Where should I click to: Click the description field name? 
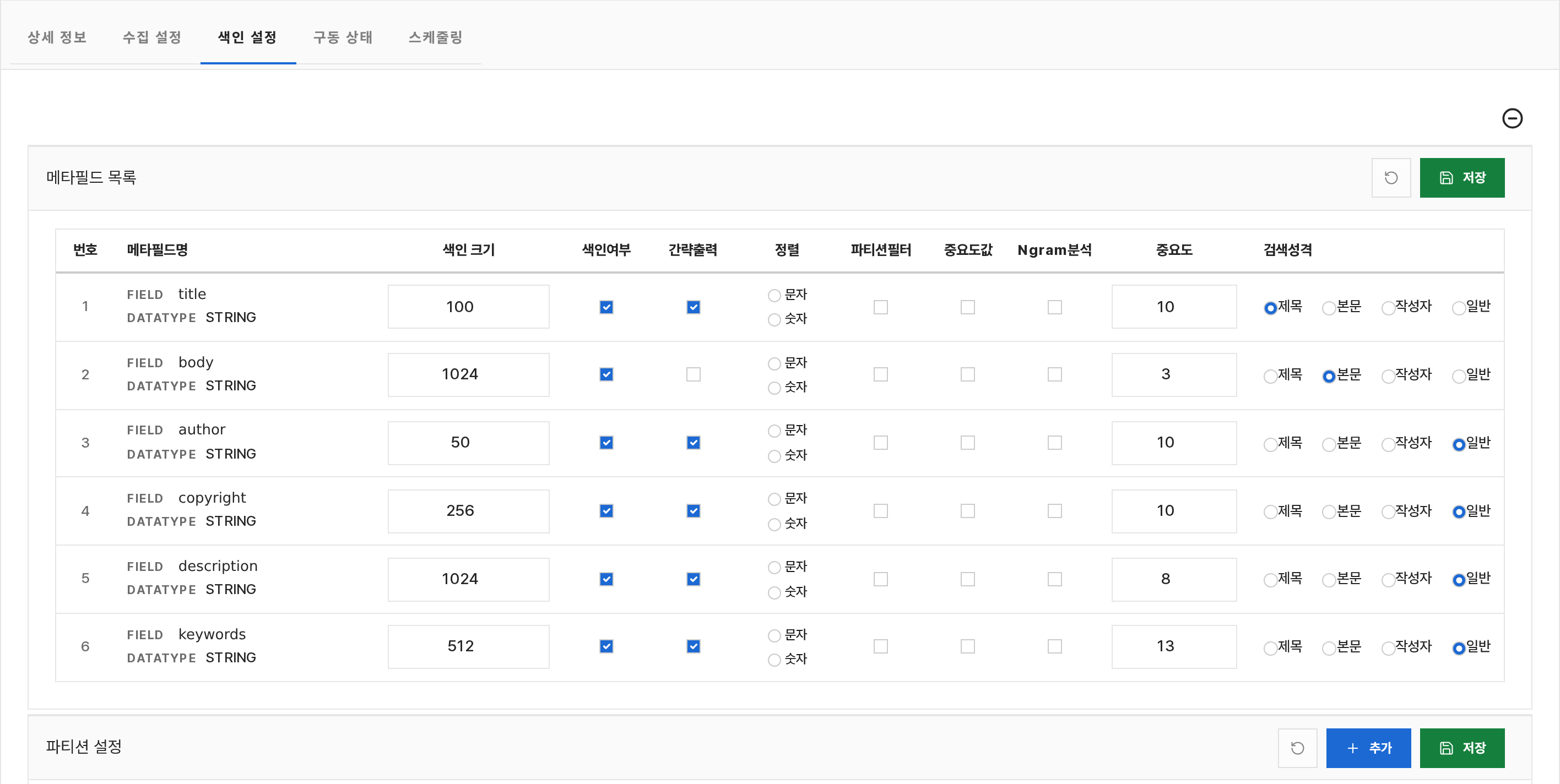tap(218, 566)
